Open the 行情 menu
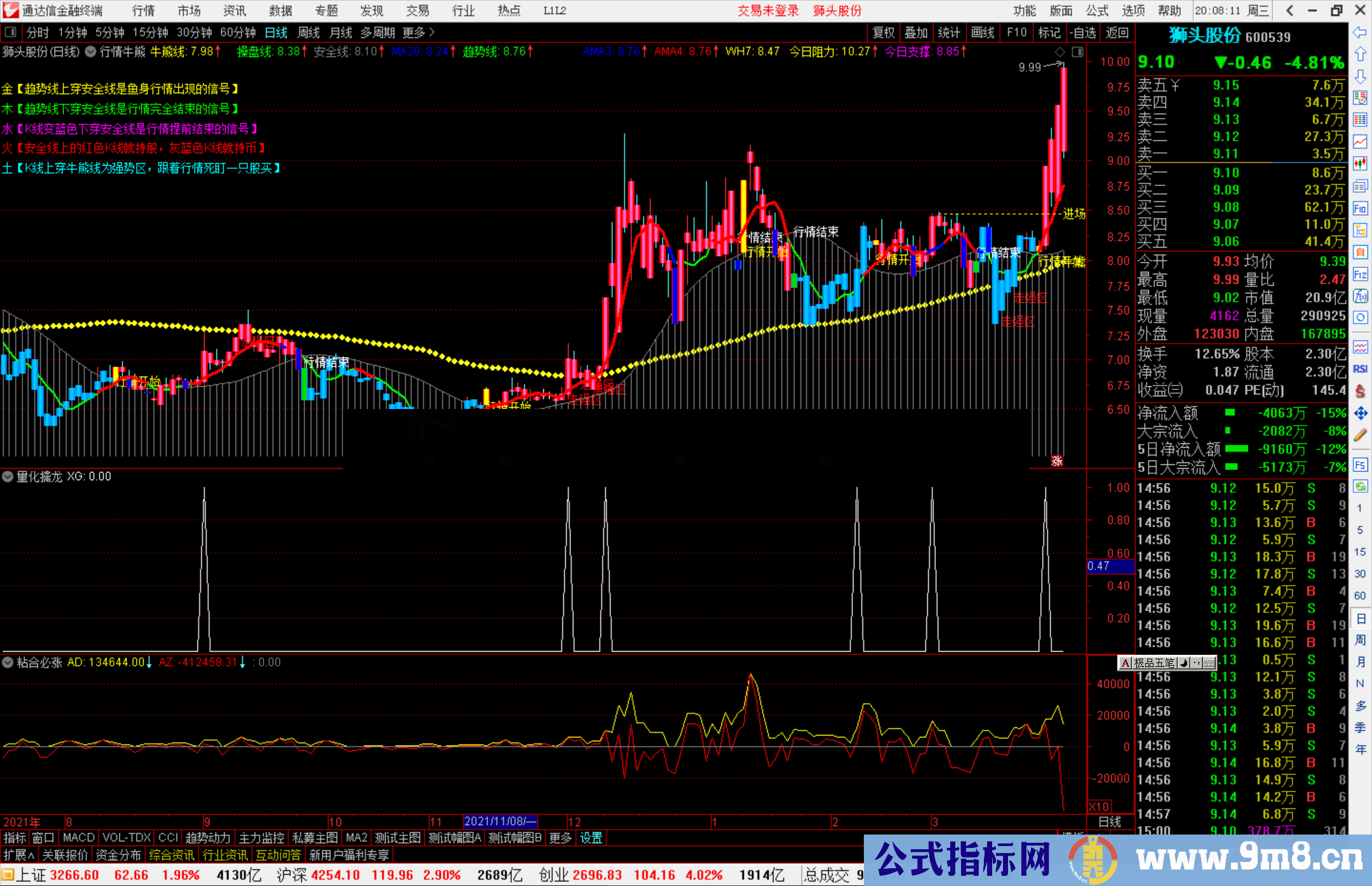The width and height of the screenshot is (1372, 886). tap(143, 11)
